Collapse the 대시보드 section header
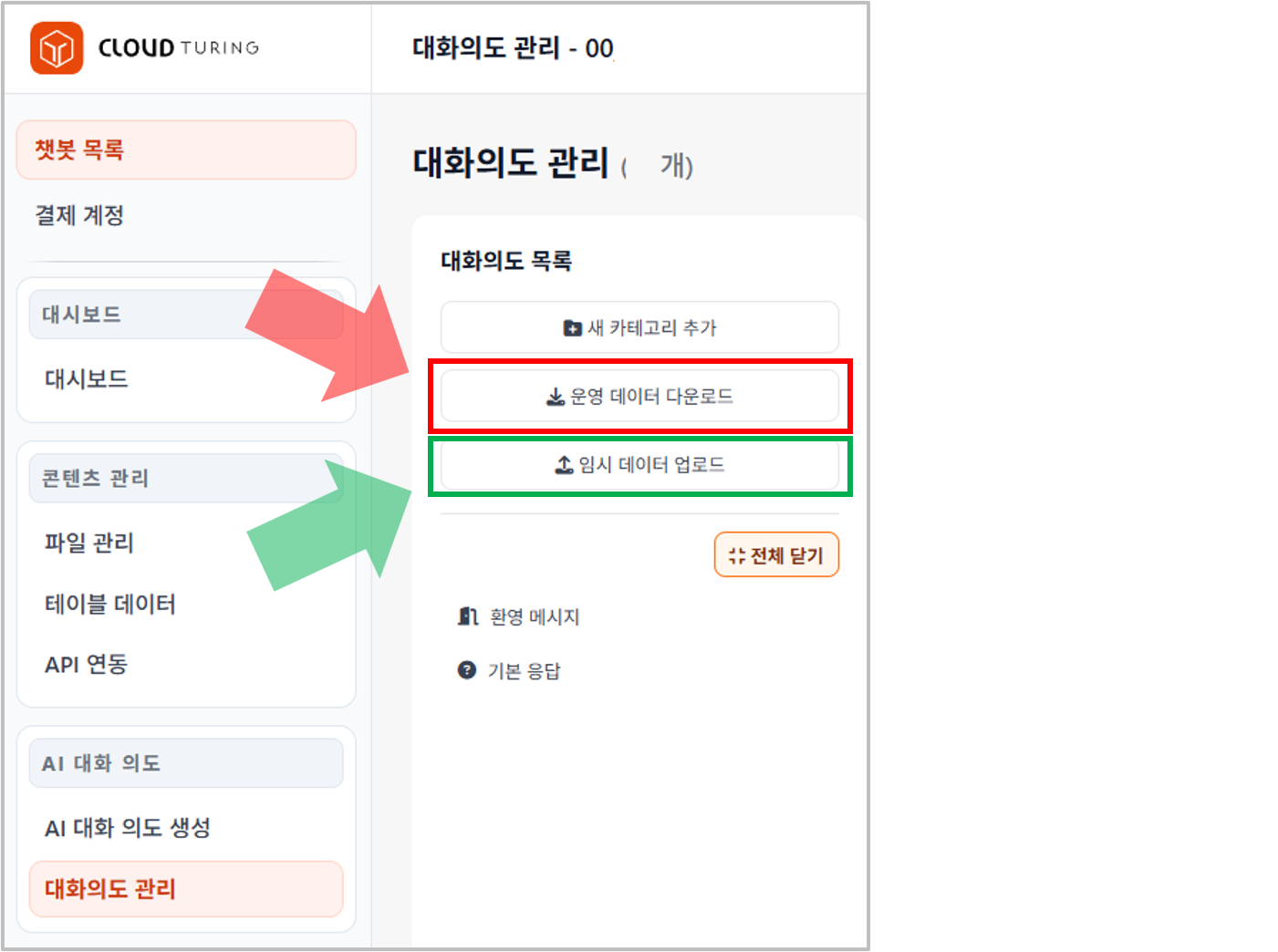 pos(186,315)
